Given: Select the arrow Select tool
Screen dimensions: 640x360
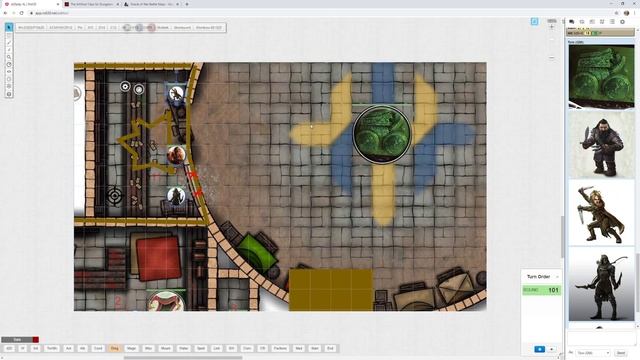Looking at the screenshot, I should tap(9, 27).
